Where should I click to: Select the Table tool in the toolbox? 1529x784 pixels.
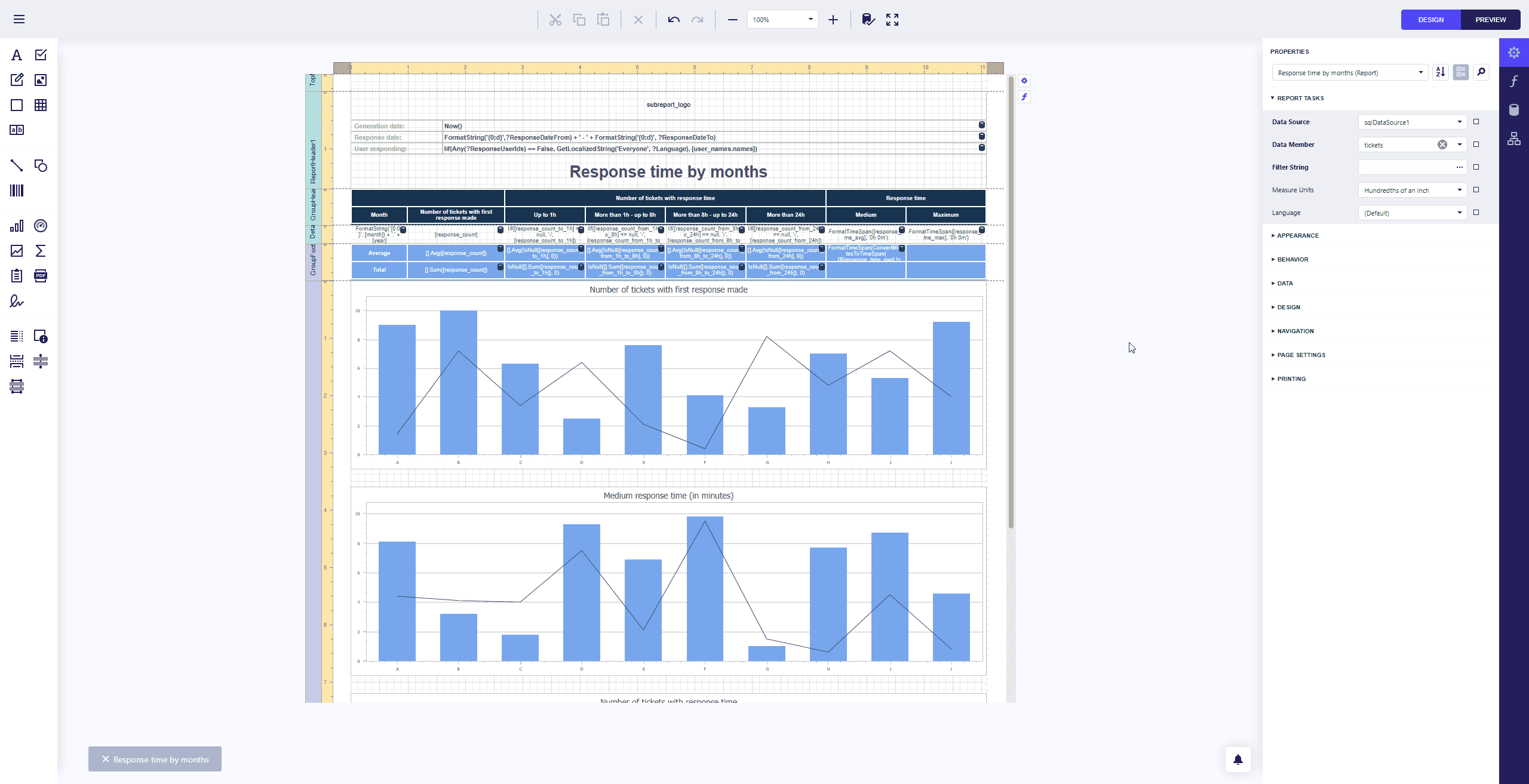(41, 105)
